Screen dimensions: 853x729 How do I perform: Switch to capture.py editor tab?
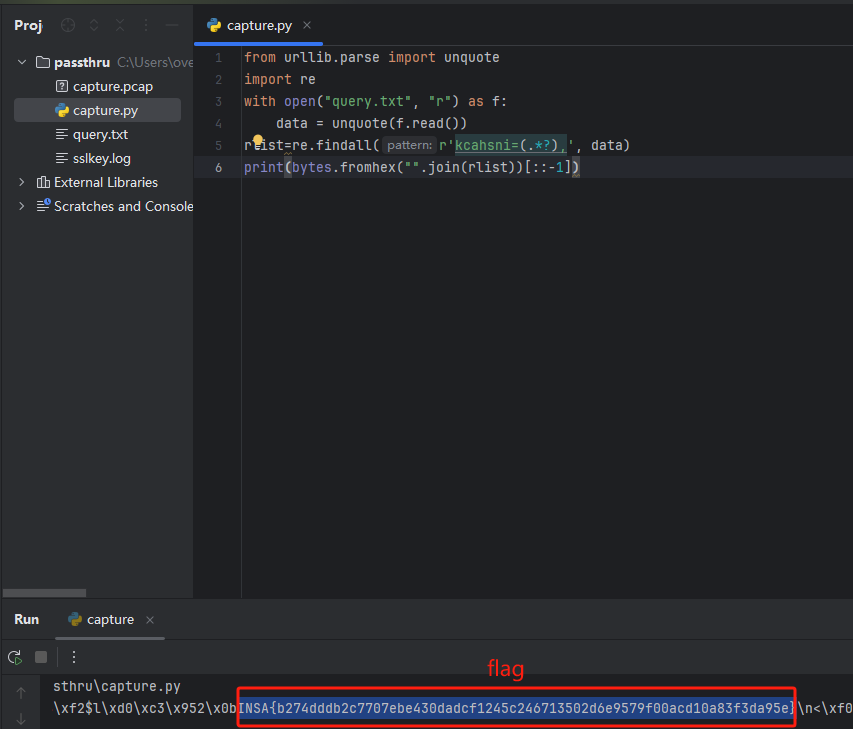(257, 26)
